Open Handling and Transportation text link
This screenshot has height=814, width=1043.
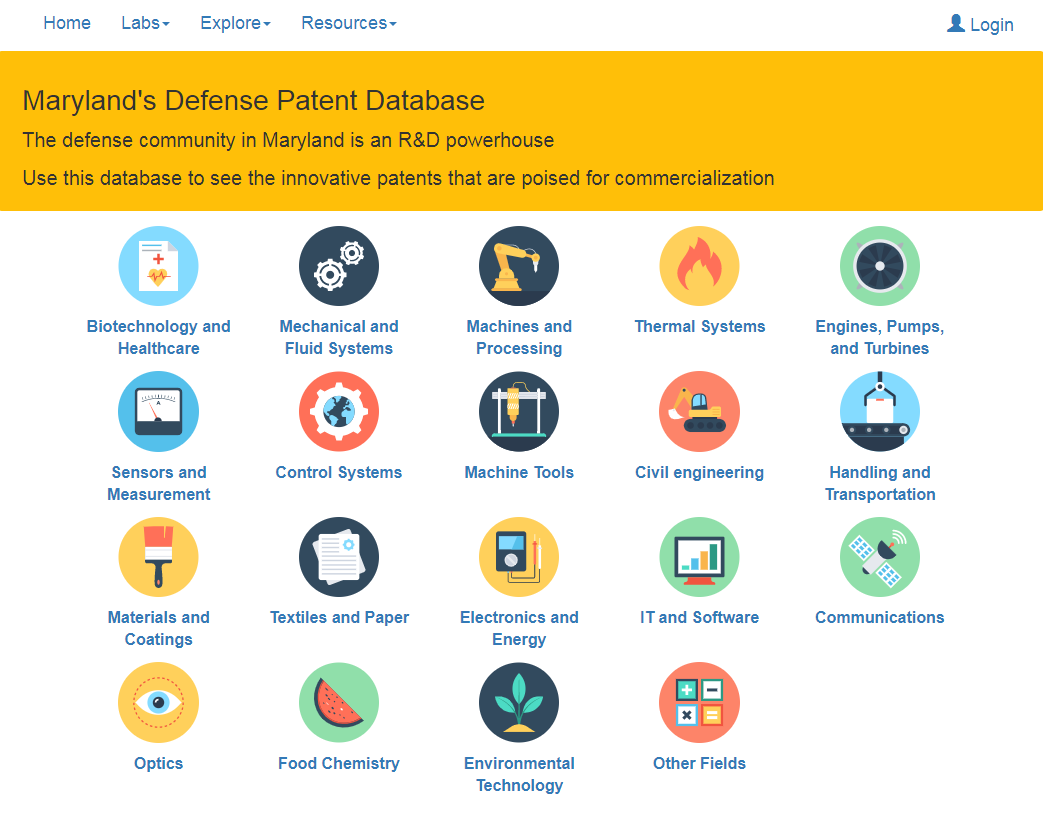coord(879,483)
